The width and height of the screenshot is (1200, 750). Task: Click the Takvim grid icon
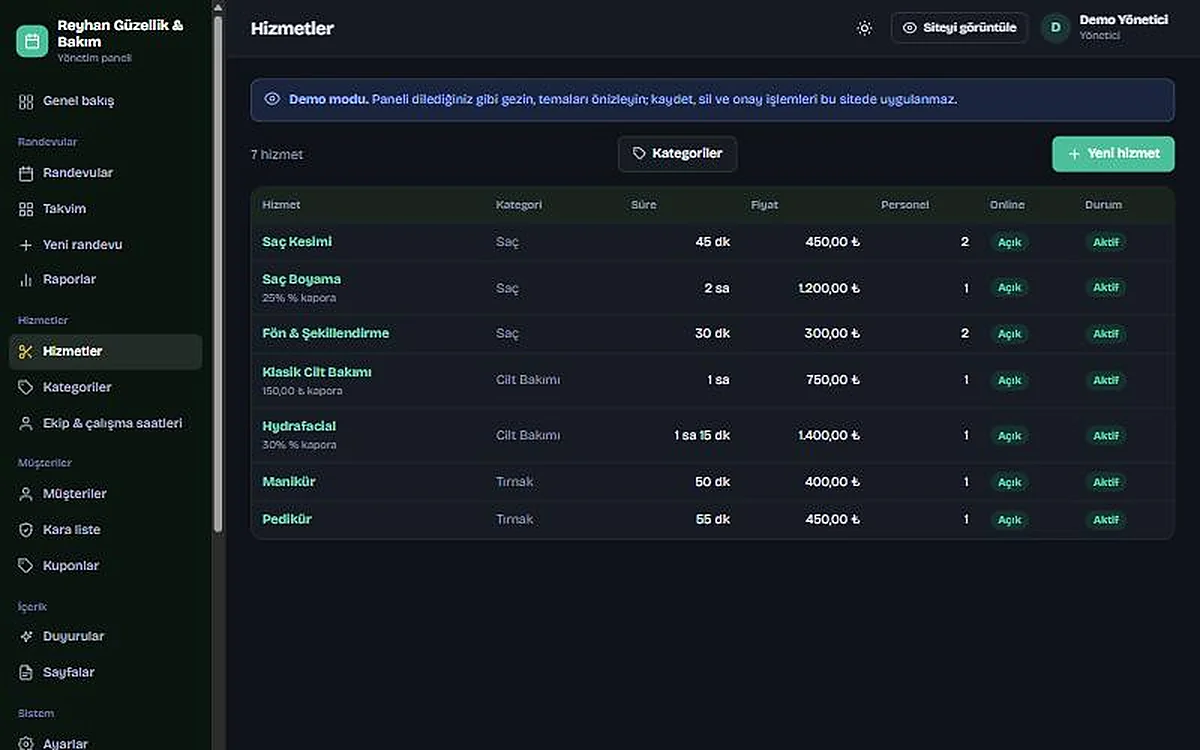26,209
